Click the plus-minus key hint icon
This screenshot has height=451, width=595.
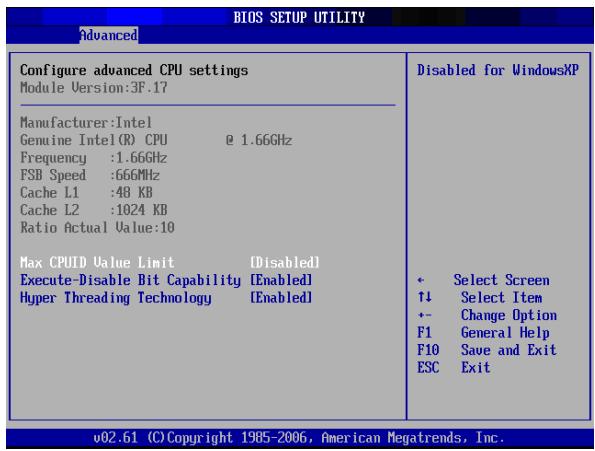click(424, 315)
